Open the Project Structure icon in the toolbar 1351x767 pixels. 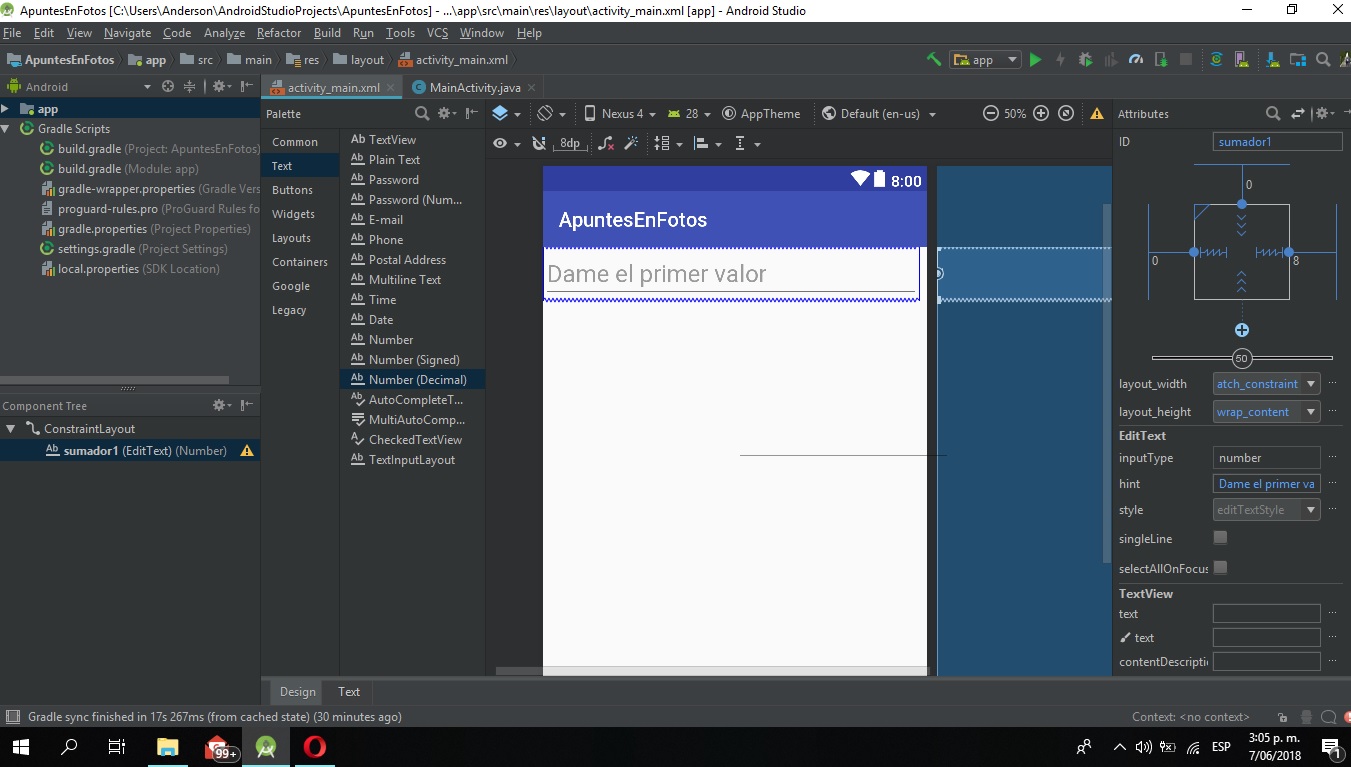pos(1297,60)
